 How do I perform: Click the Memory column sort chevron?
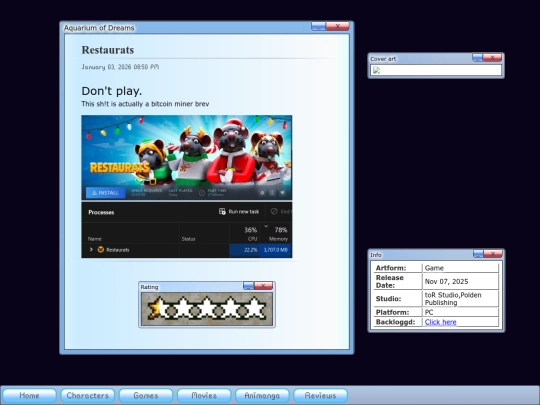click(x=266, y=226)
